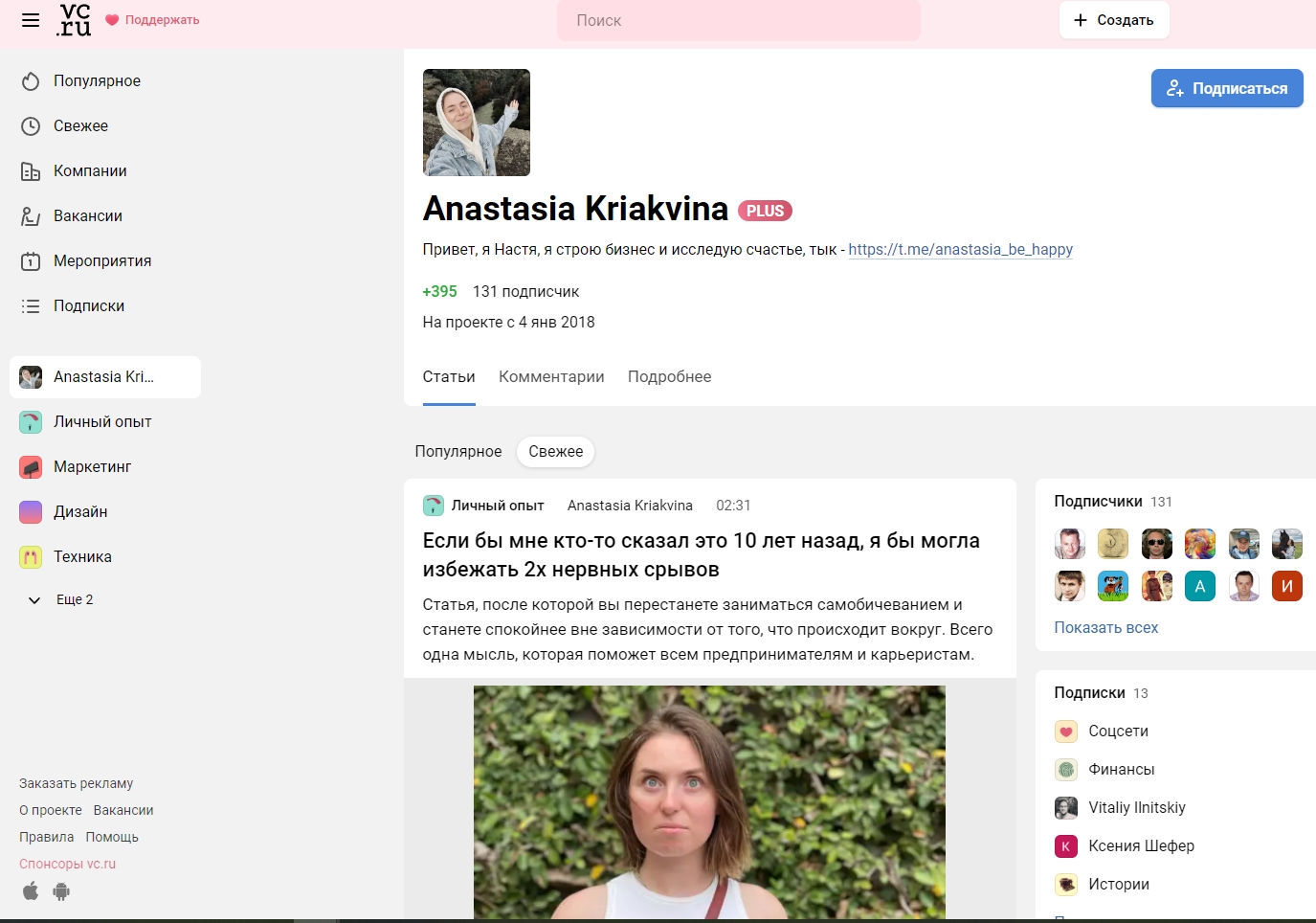Click the PLUS badge beside profile name
Image resolution: width=1316 pixels, height=923 pixels.
tap(765, 211)
